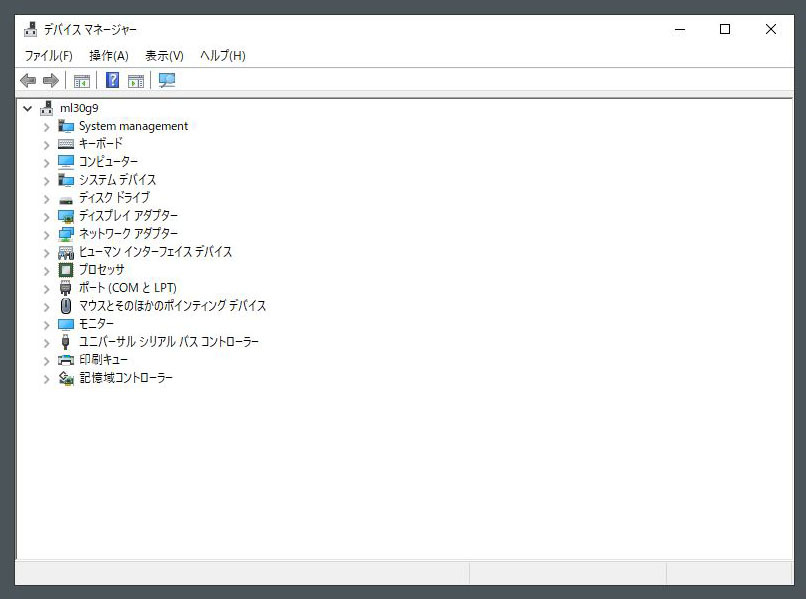Maximize the デバイス マネージャー window
Viewport: 806px width, 599px height.
(725, 29)
